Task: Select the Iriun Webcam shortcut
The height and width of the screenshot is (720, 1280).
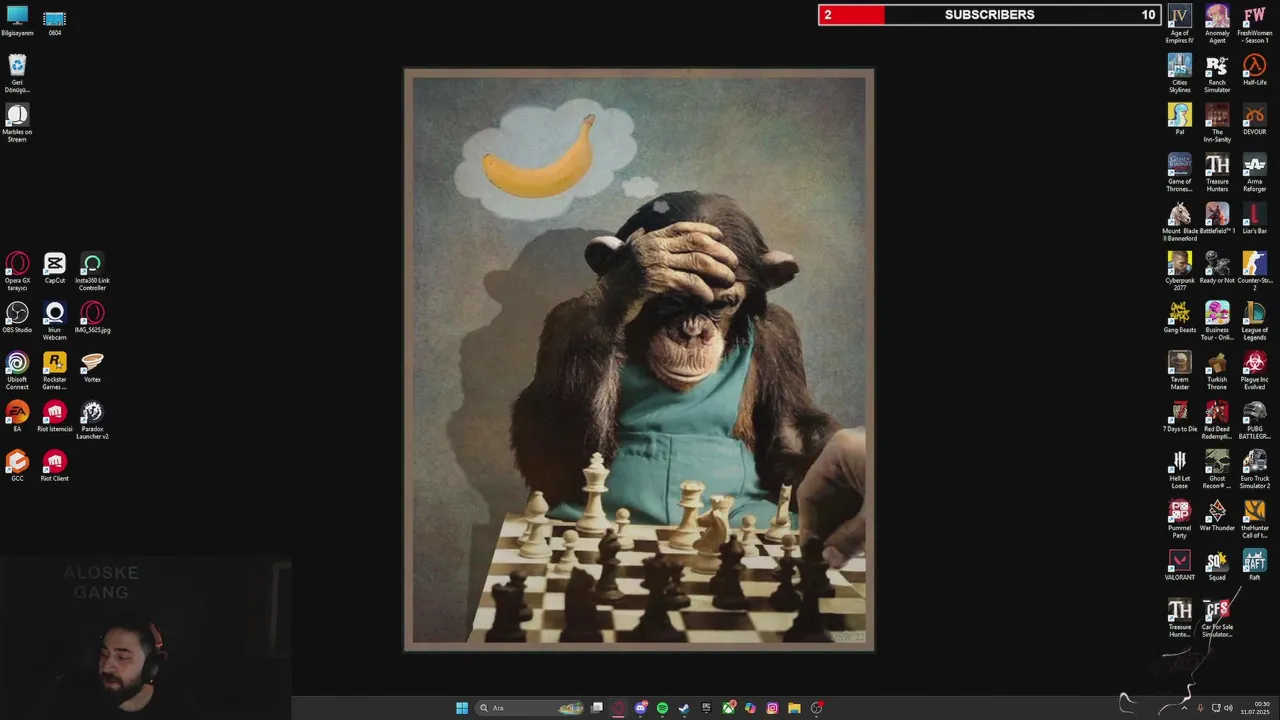Action: pyautogui.click(x=55, y=321)
